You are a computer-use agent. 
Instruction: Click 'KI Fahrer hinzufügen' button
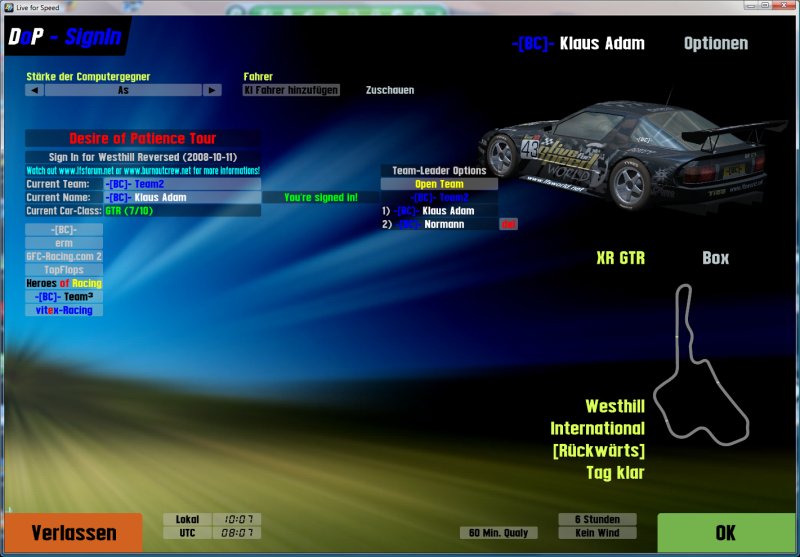pos(291,90)
